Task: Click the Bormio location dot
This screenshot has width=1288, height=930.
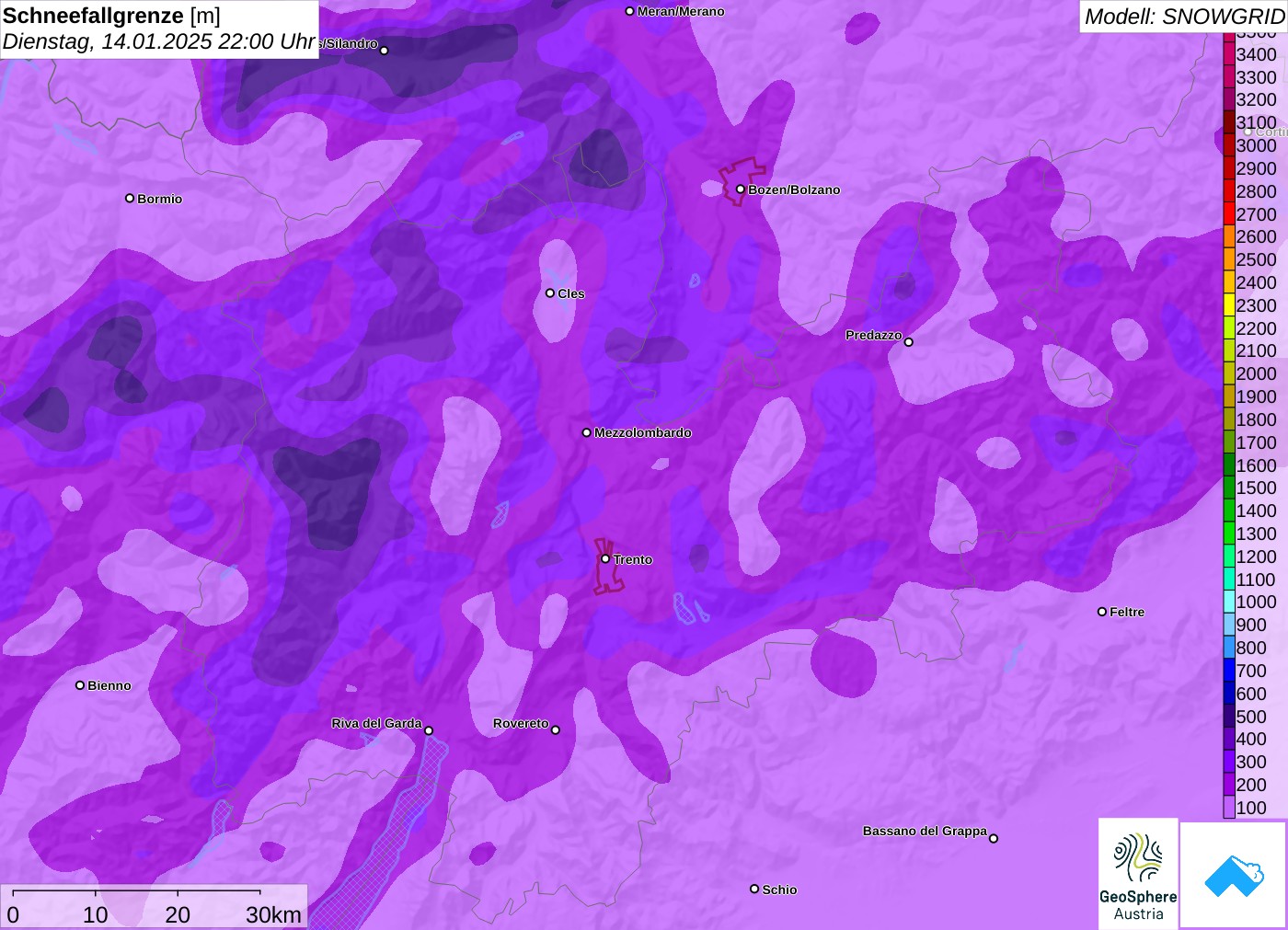Action: coord(130,198)
